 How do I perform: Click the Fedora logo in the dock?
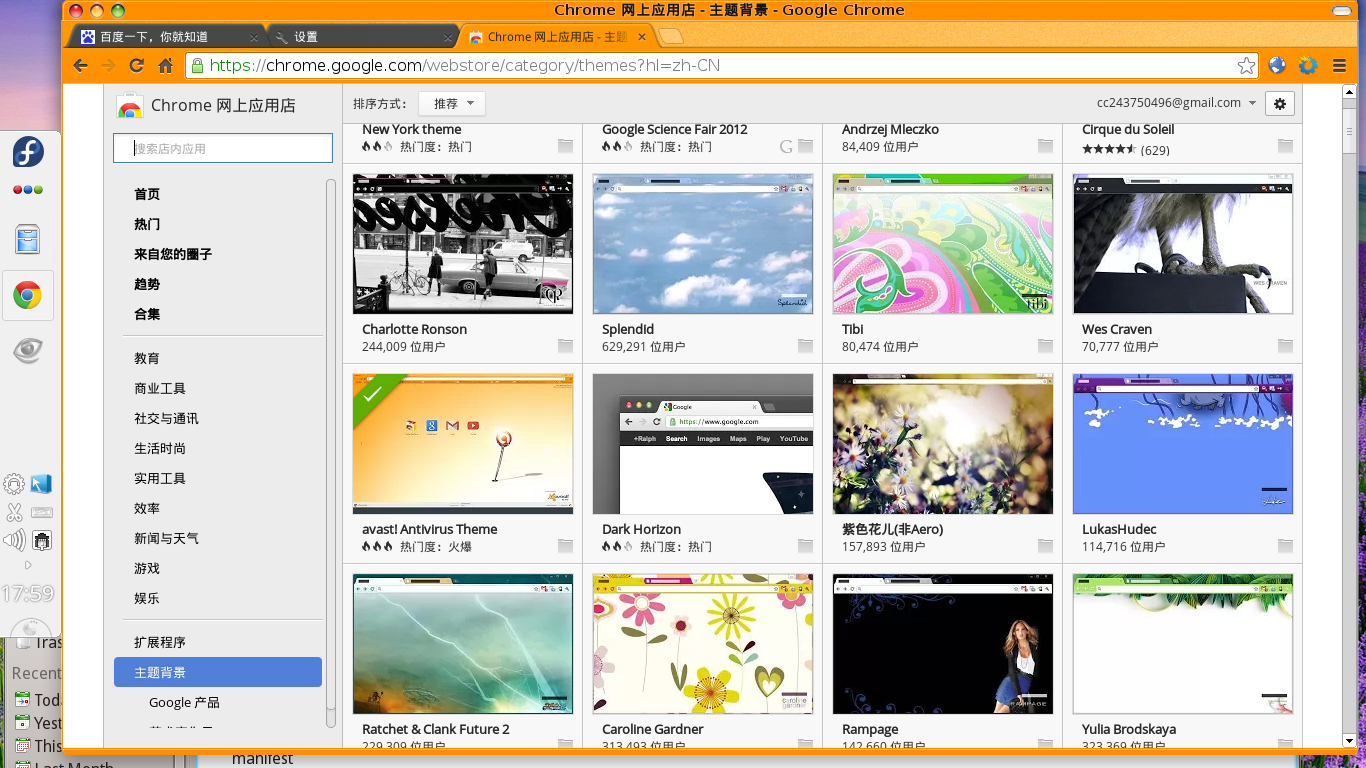28,152
